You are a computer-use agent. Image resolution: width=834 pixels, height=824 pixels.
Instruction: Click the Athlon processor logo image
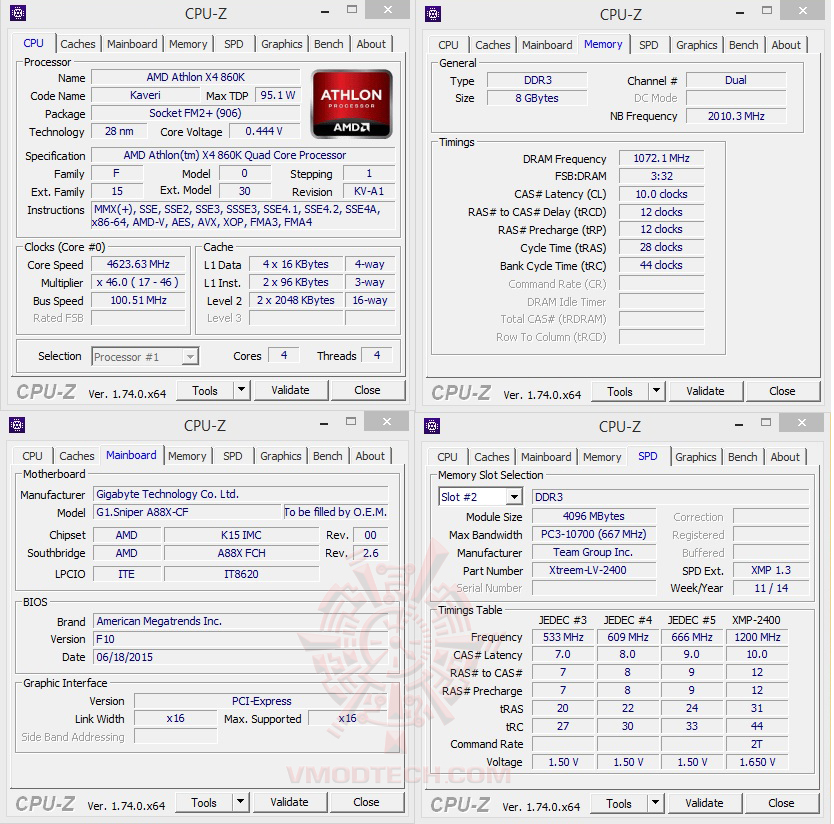[352, 104]
